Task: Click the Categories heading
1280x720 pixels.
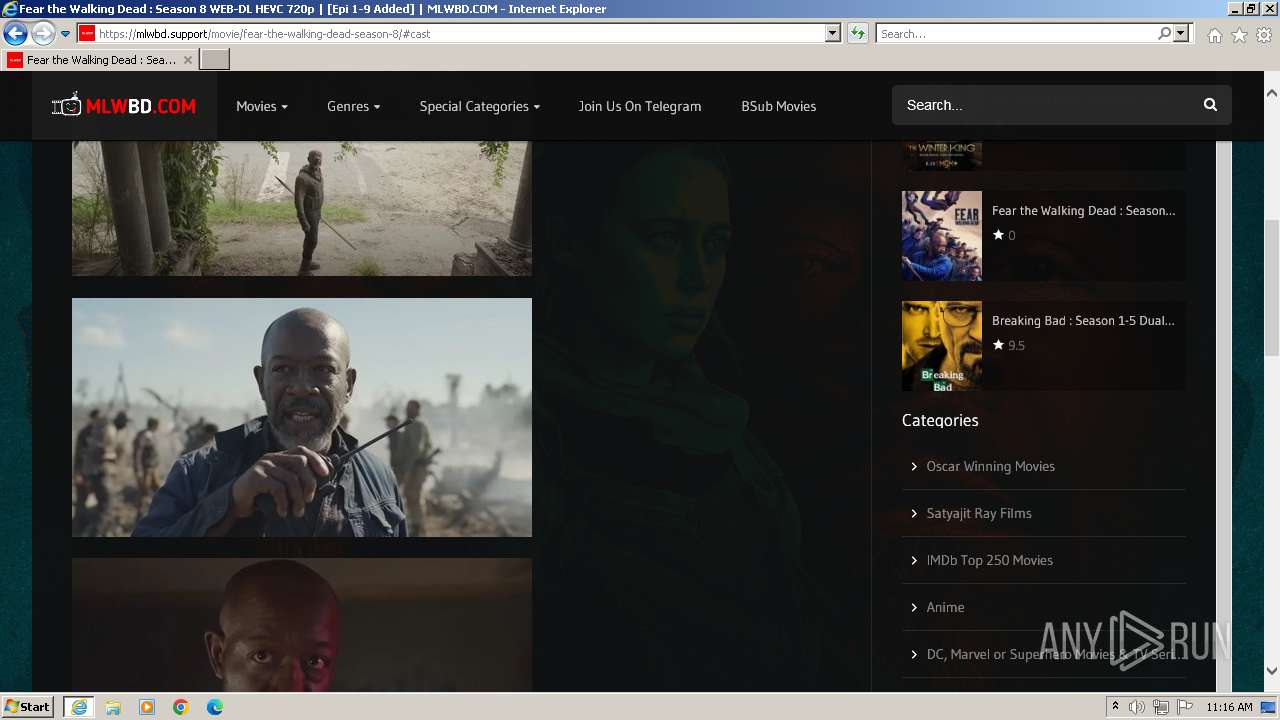Action: tap(940, 420)
